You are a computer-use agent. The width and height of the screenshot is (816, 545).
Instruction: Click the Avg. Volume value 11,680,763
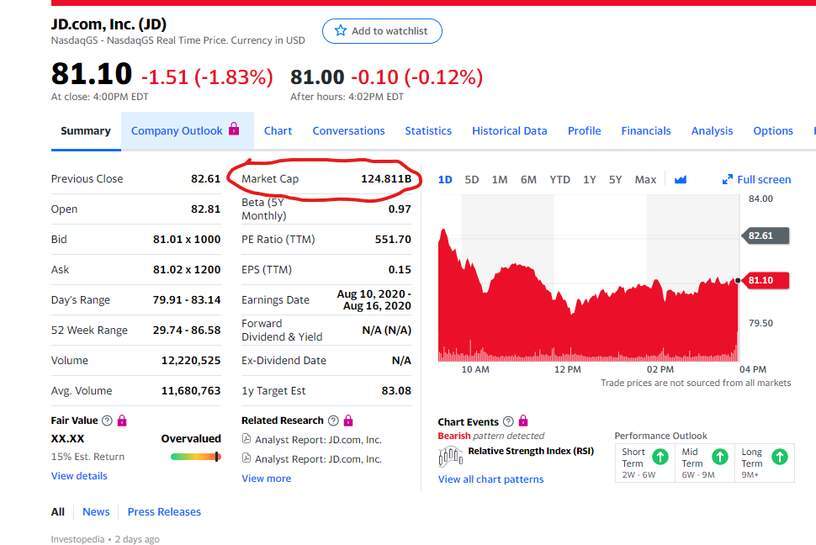tap(191, 390)
